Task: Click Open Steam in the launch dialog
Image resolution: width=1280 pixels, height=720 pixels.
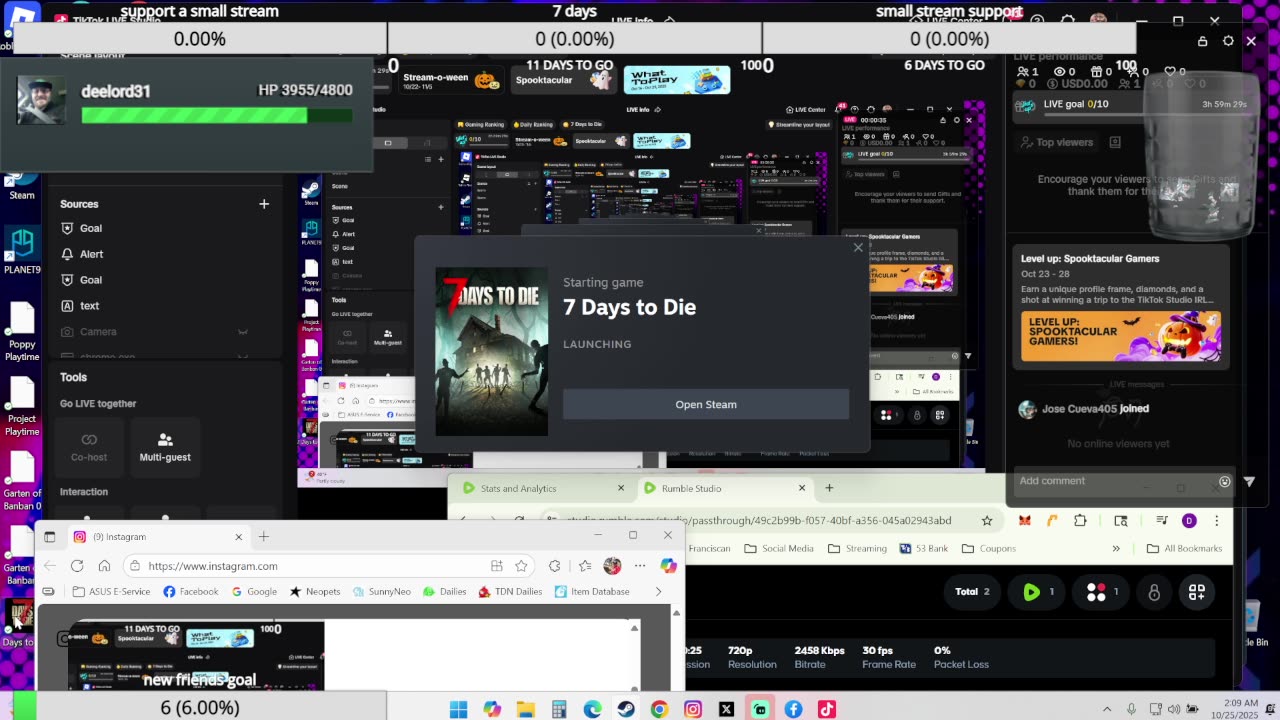Action: pyautogui.click(x=706, y=404)
